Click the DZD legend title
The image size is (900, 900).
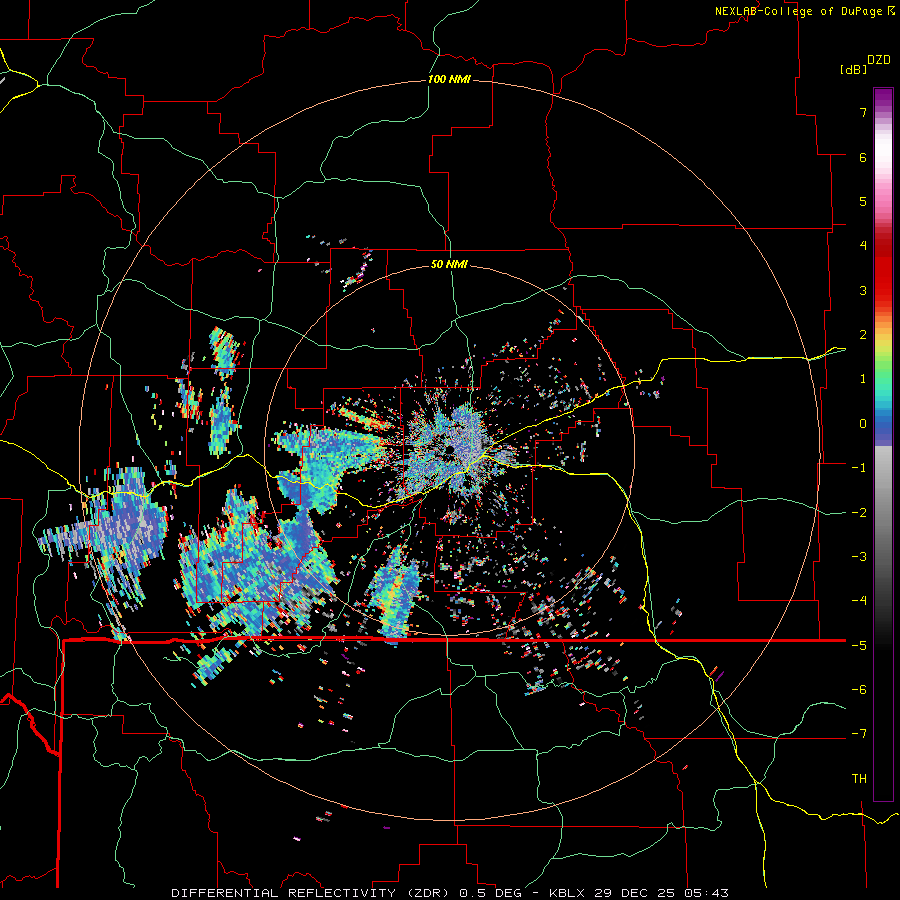(x=879, y=60)
